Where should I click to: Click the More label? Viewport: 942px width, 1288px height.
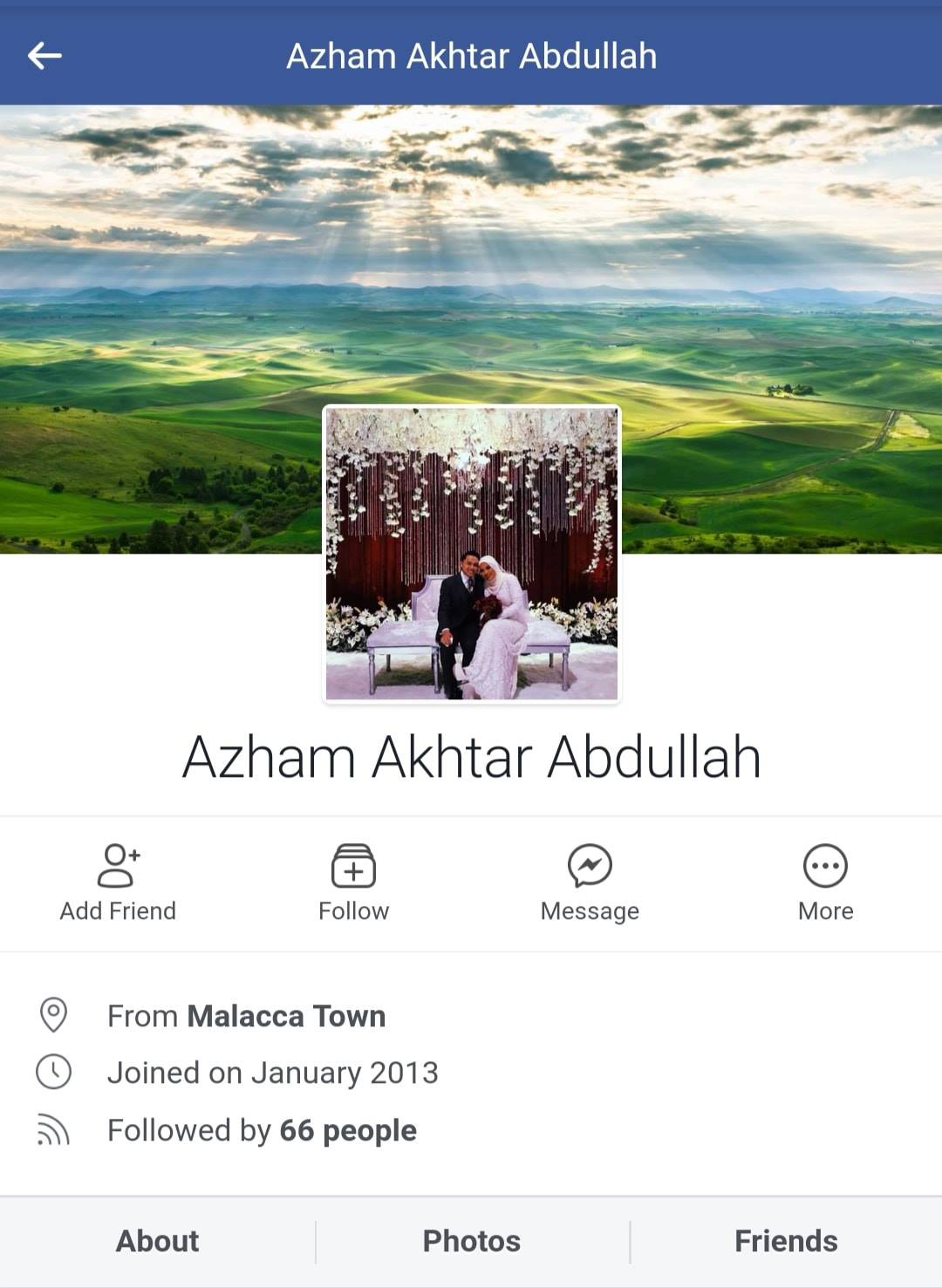(825, 910)
